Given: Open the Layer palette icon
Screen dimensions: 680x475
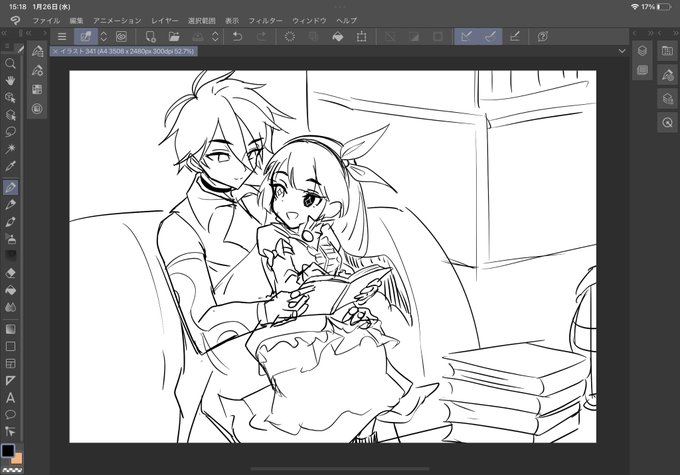Looking at the screenshot, I should pyautogui.click(x=642, y=51).
